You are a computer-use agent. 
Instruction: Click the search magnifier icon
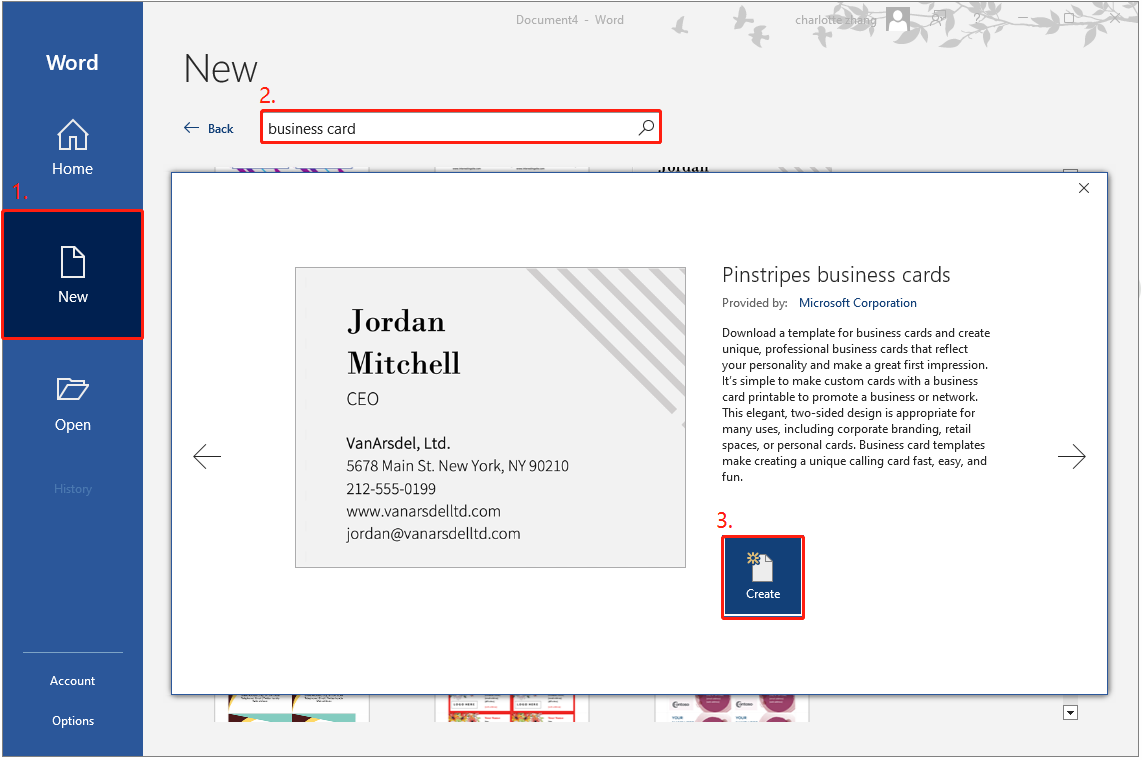tap(646, 128)
